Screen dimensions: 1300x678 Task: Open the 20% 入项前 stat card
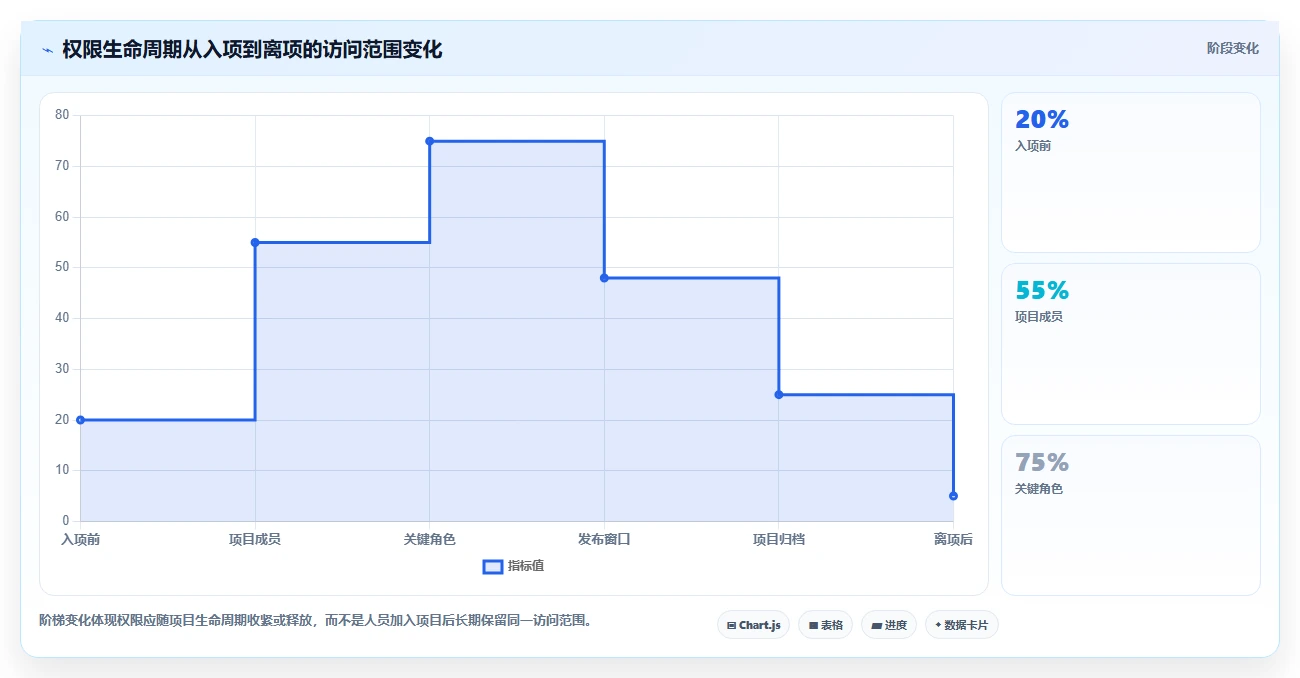pos(1130,172)
